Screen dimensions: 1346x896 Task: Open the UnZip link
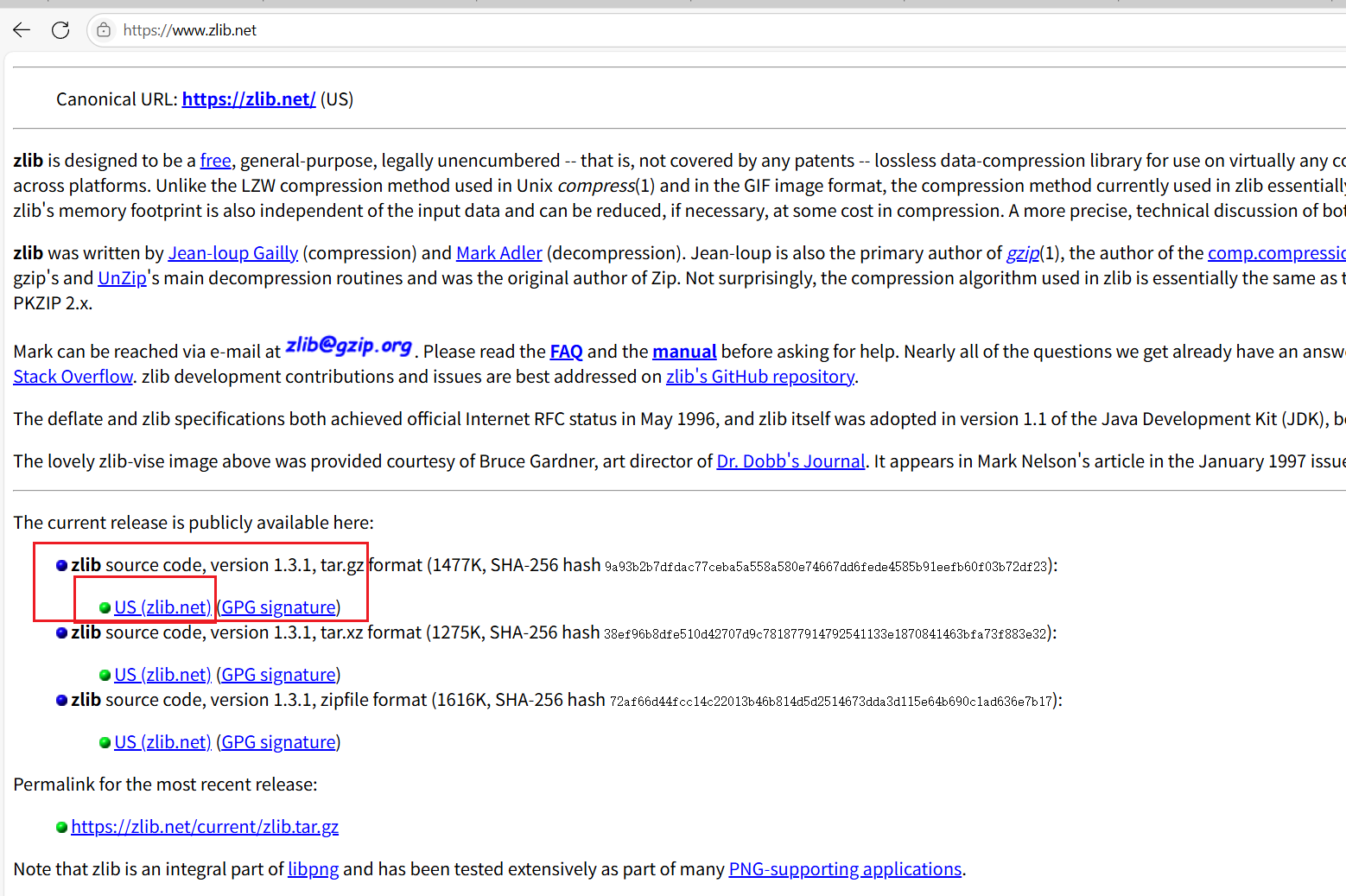(x=122, y=278)
